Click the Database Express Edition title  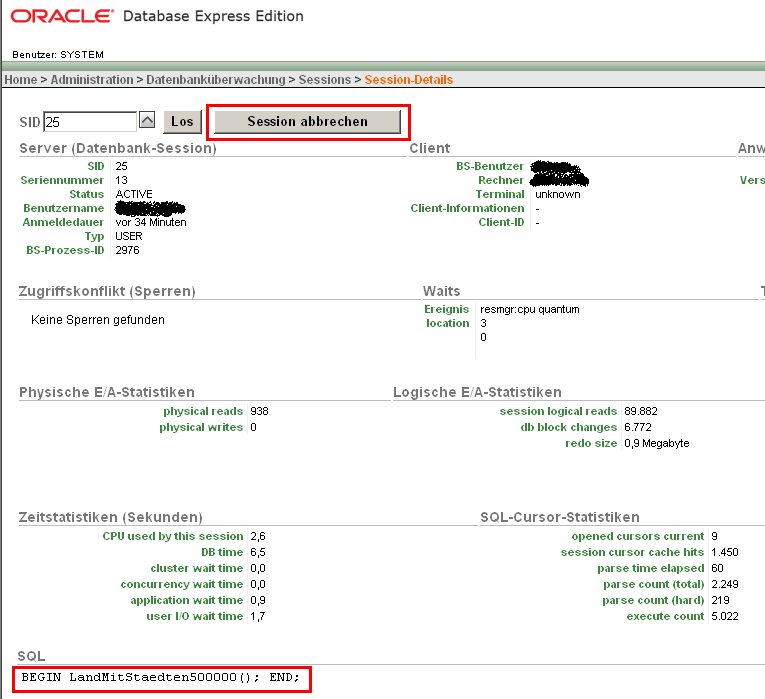(x=213, y=16)
